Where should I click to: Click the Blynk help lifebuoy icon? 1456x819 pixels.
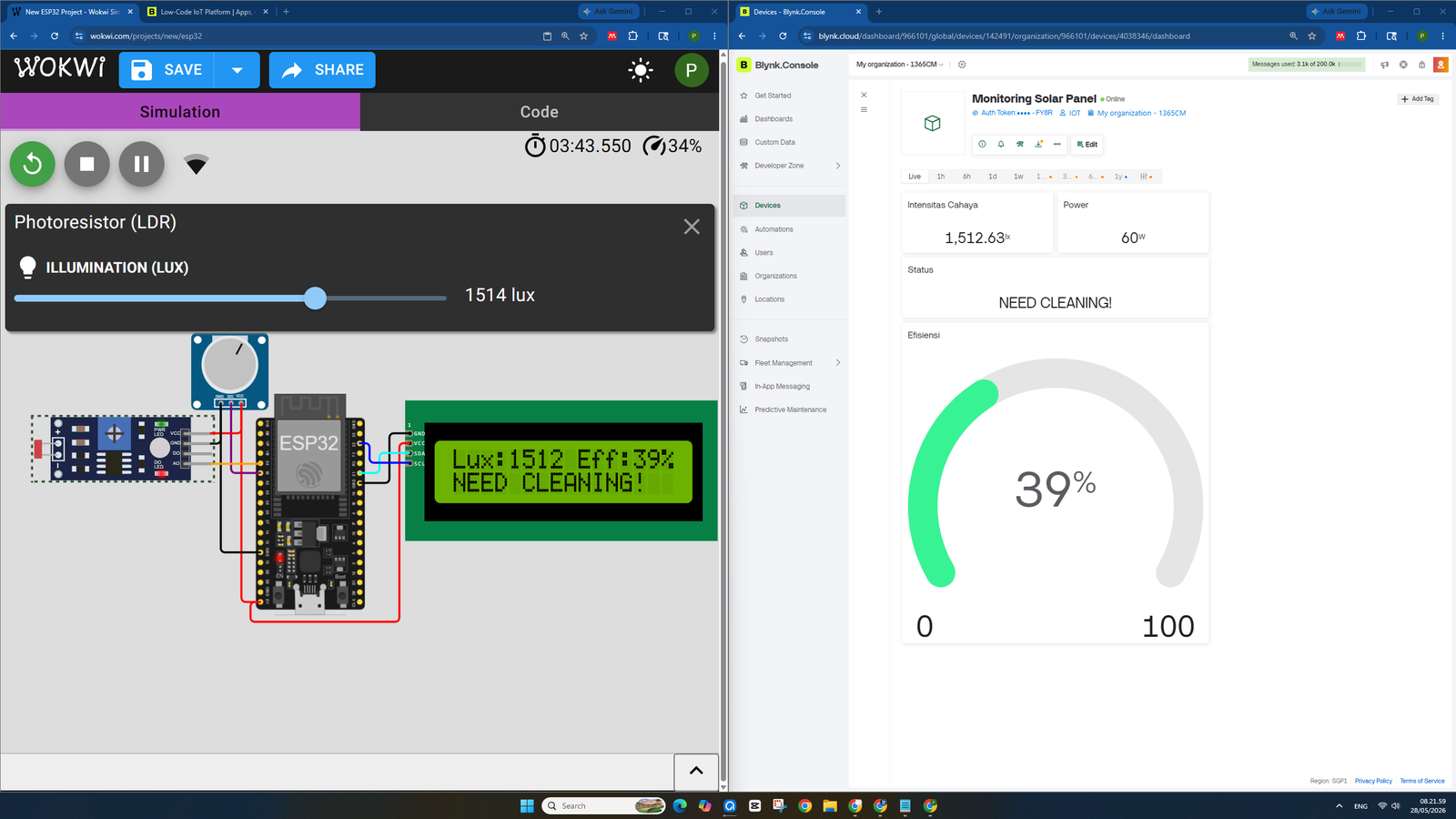pyautogui.click(x=1403, y=65)
